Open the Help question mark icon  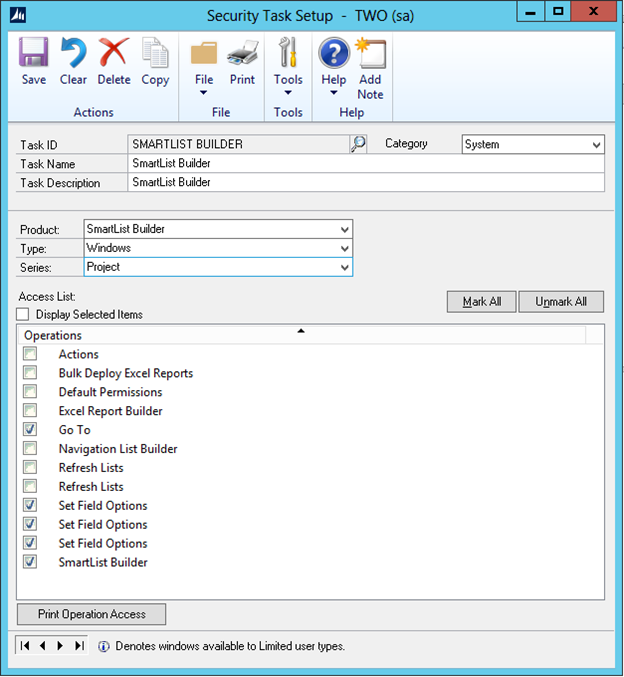click(334, 53)
